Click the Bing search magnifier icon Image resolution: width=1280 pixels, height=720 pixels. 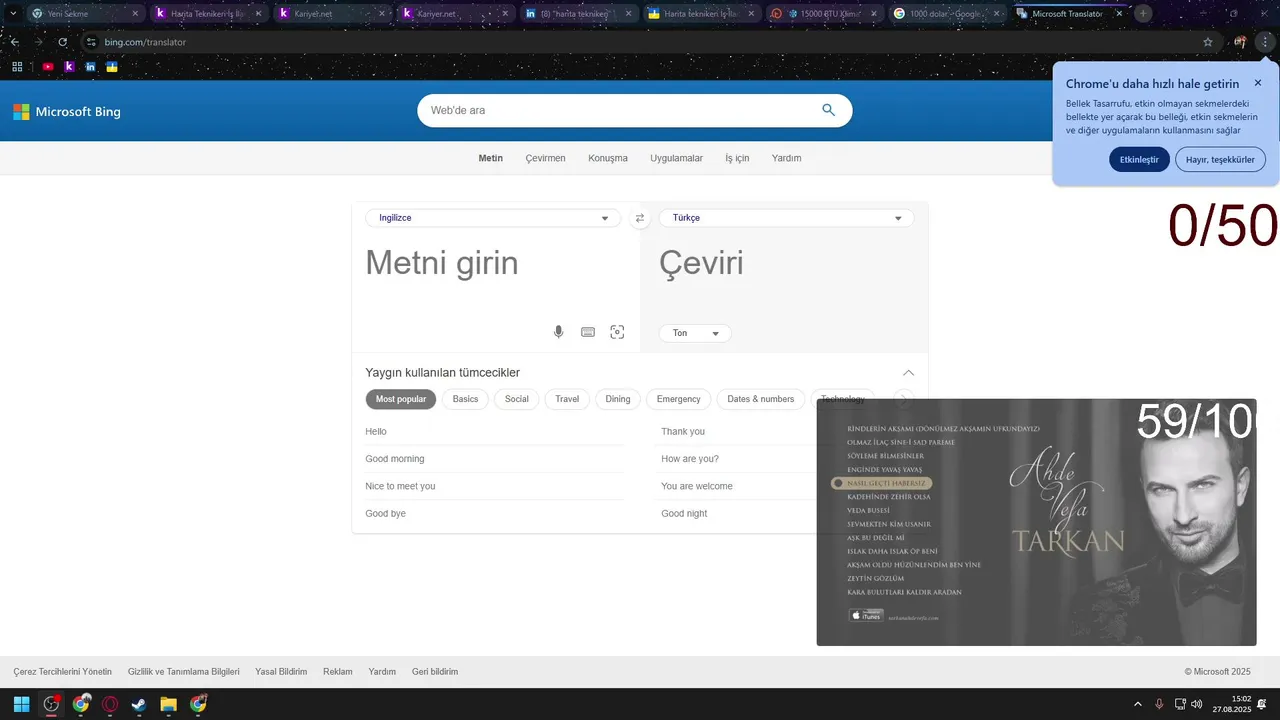coord(828,110)
